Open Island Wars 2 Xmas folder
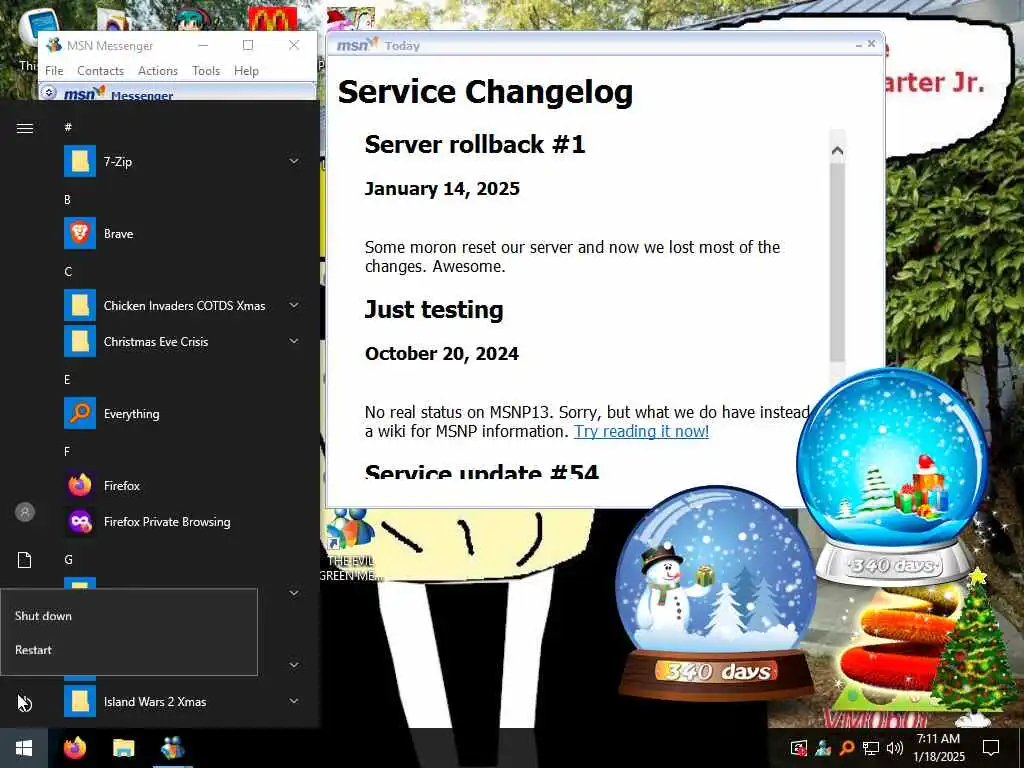 pyautogui.click(x=182, y=702)
